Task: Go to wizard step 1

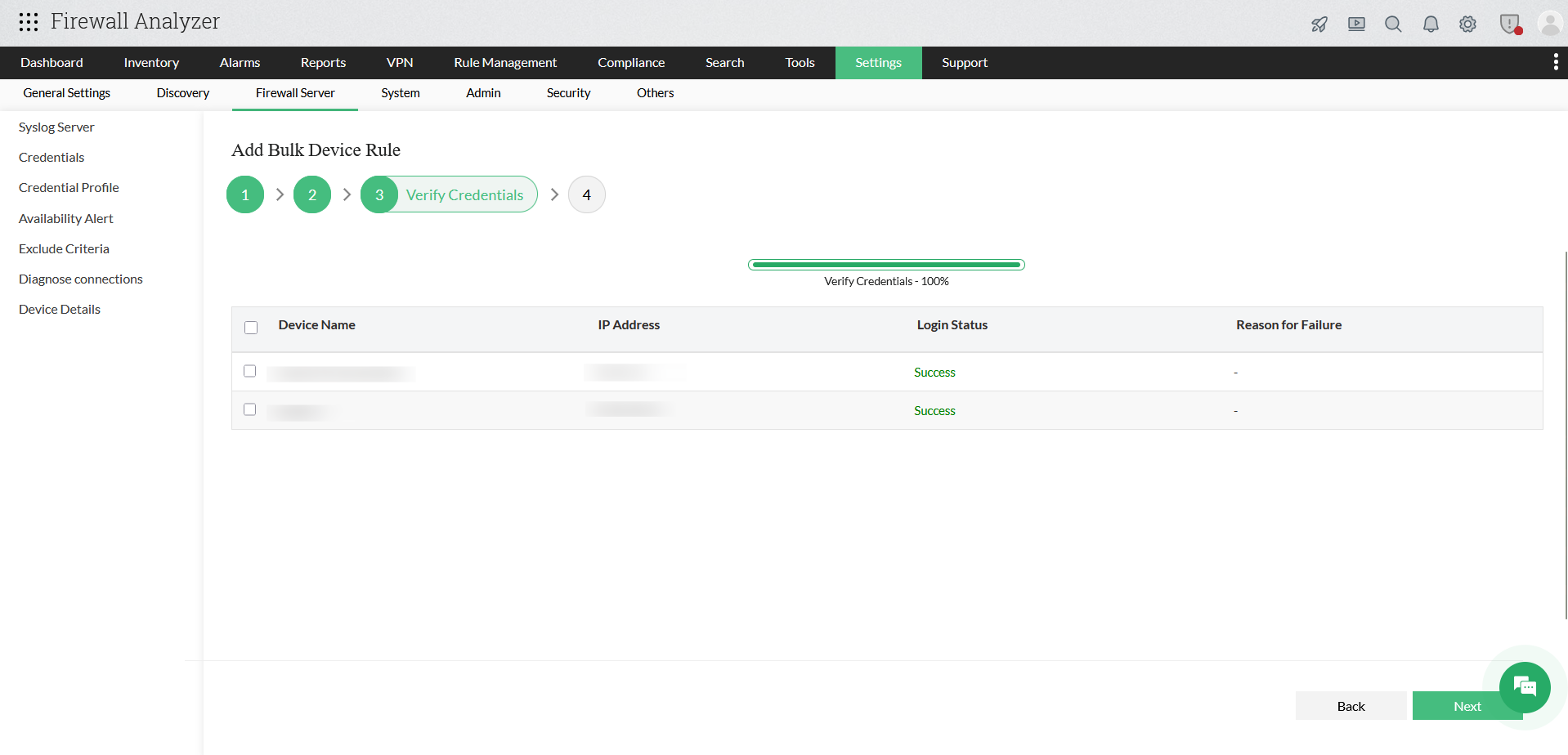Action: [245, 194]
